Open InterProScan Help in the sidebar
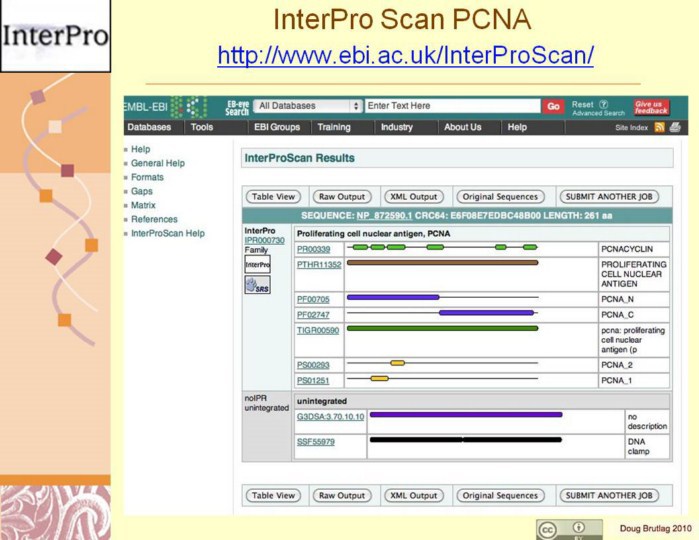The image size is (699, 540). point(168,233)
